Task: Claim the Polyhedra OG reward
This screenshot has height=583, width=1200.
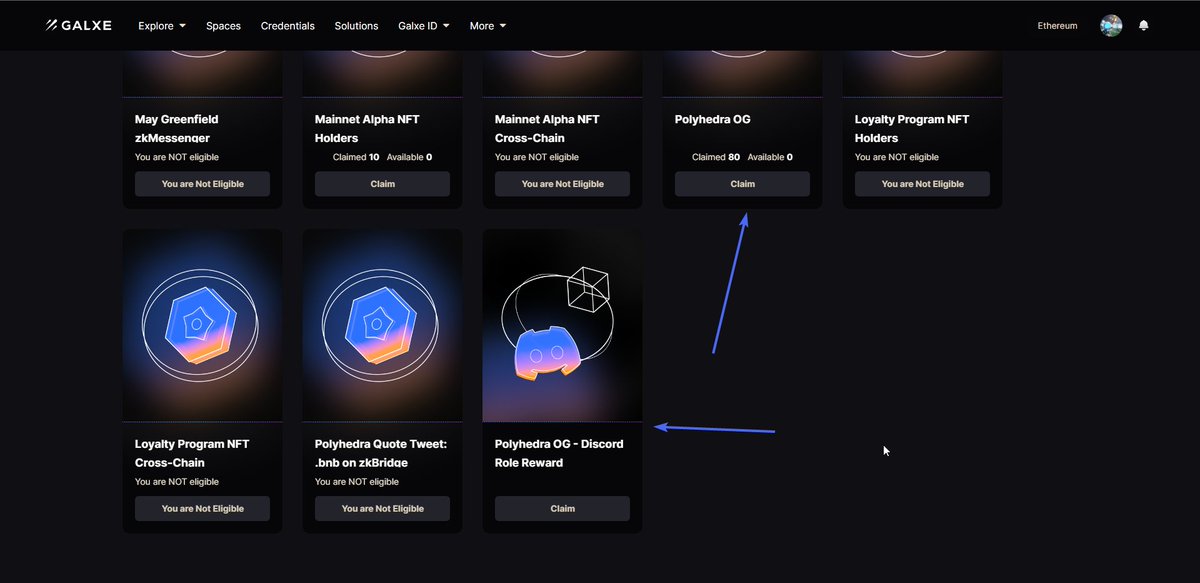Action: tap(742, 183)
